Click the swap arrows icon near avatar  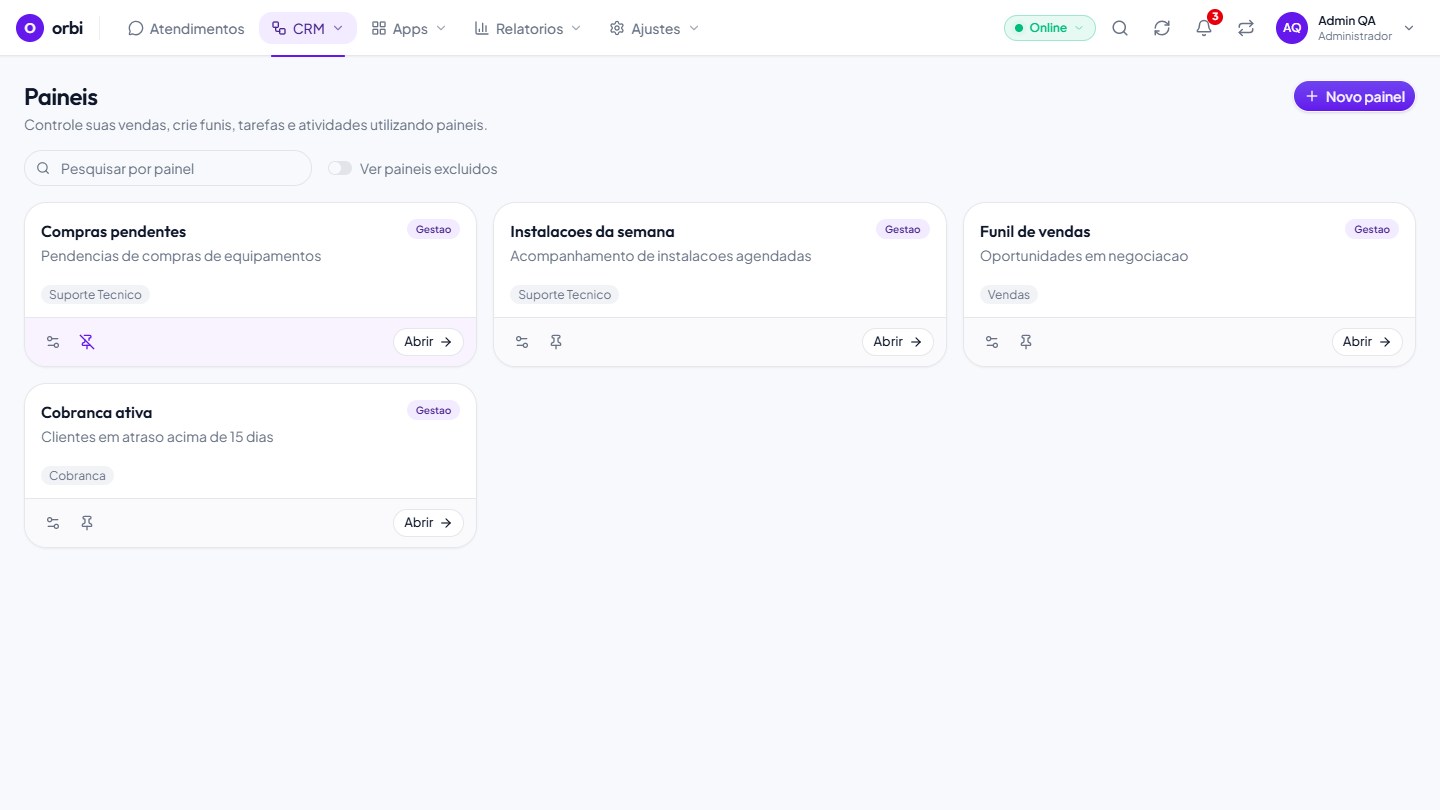[x=1246, y=28]
